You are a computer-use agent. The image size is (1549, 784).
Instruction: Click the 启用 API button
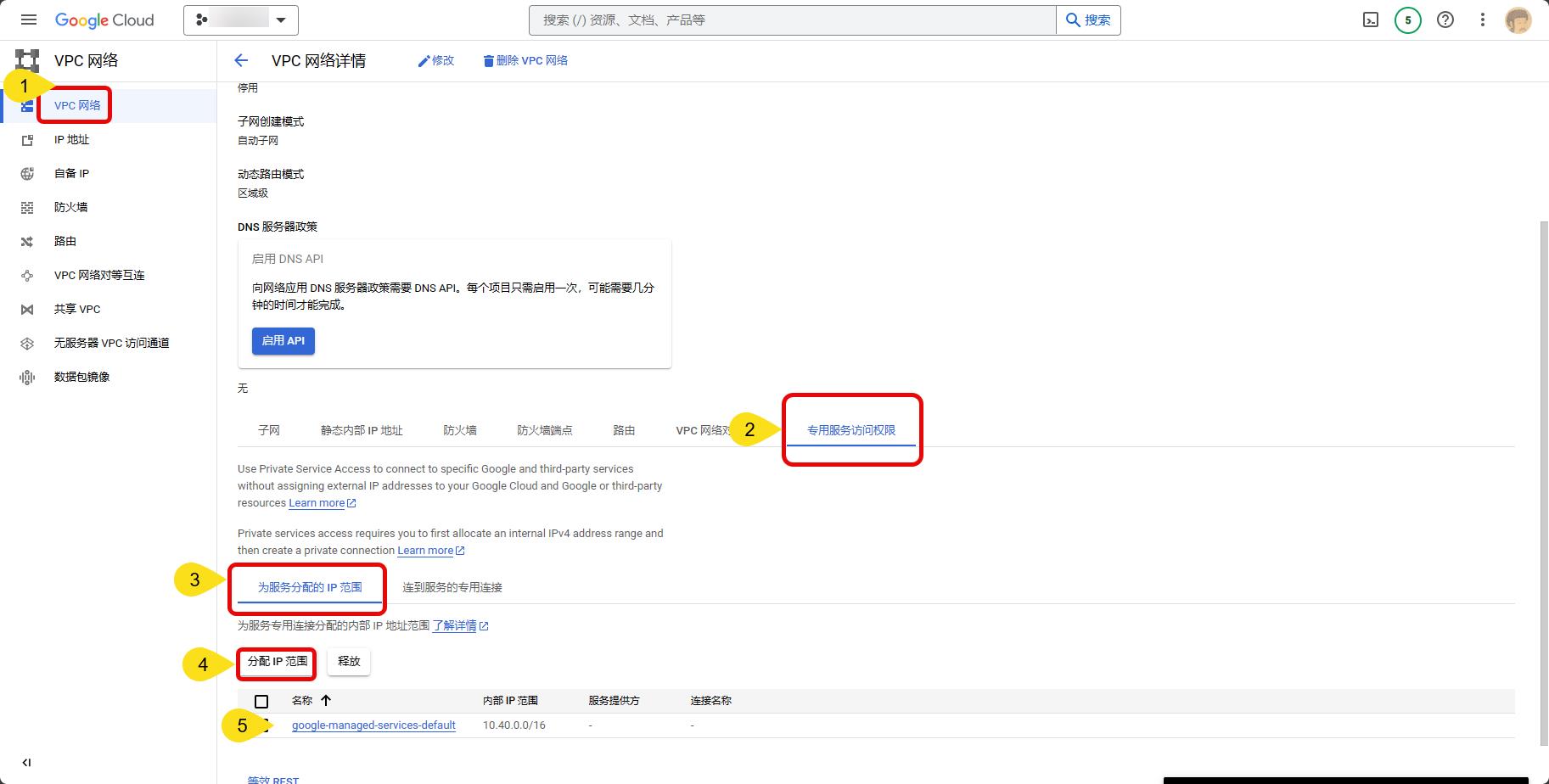pyautogui.click(x=283, y=341)
